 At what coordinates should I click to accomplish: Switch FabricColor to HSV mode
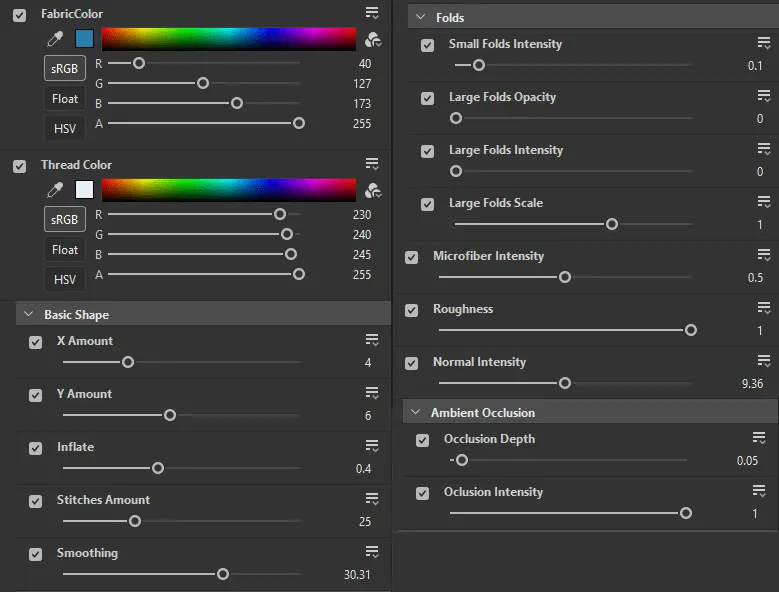tap(65, 129)
